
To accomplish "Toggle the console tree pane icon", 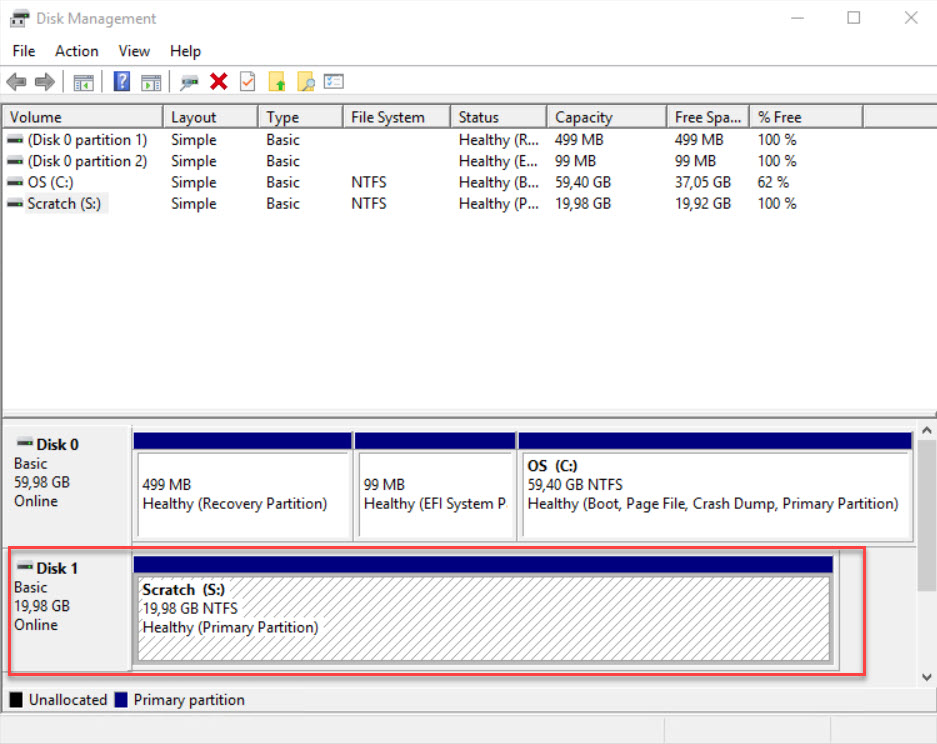I will [84, 82].
